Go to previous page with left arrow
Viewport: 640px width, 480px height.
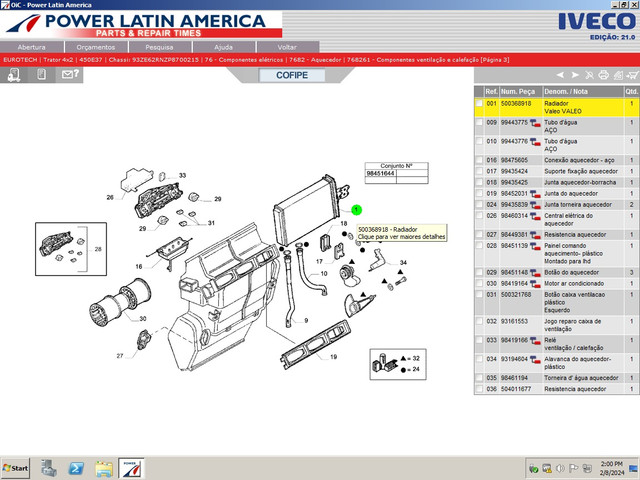pyautogui.click(x=560, y=75)
